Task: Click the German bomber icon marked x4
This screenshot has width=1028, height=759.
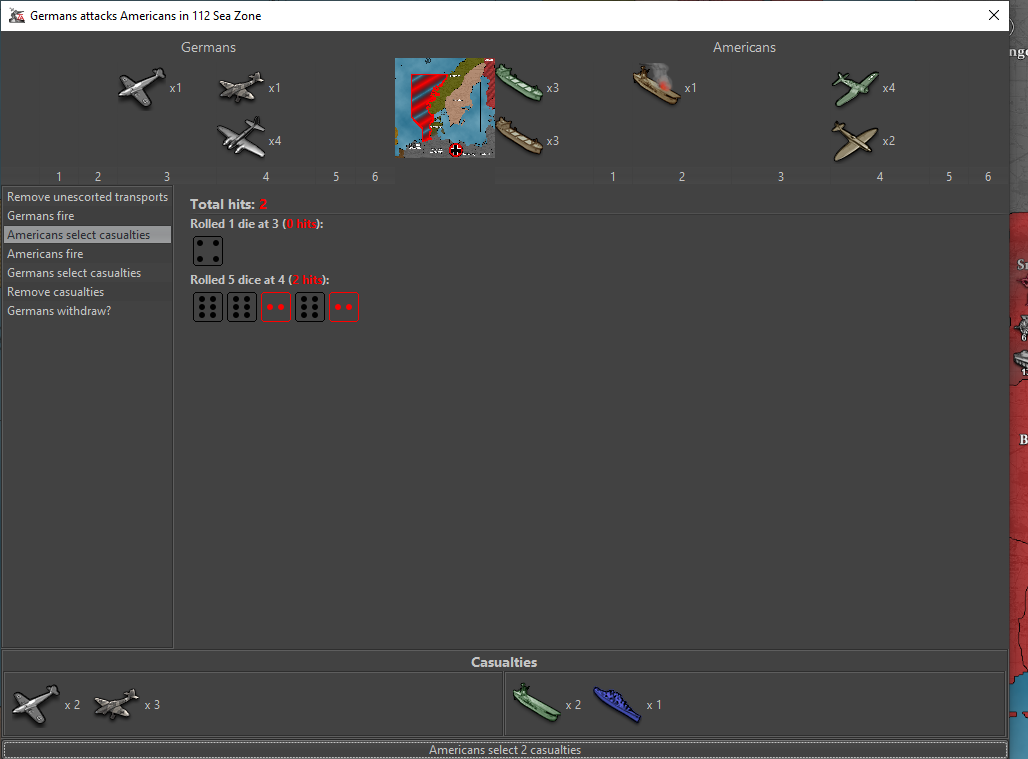Action: point(241,139)
